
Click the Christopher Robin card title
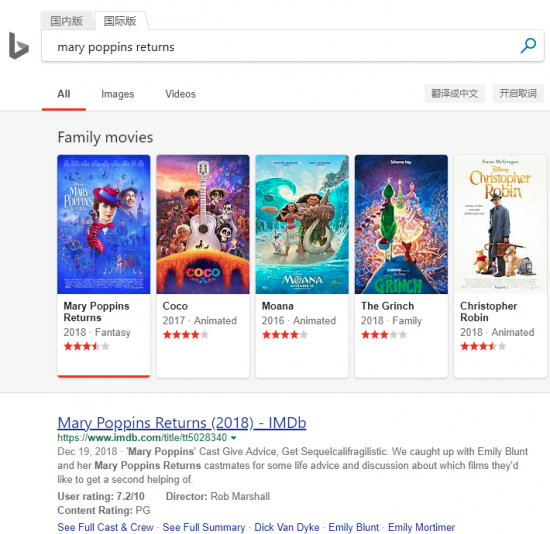(x=489, y=312)
